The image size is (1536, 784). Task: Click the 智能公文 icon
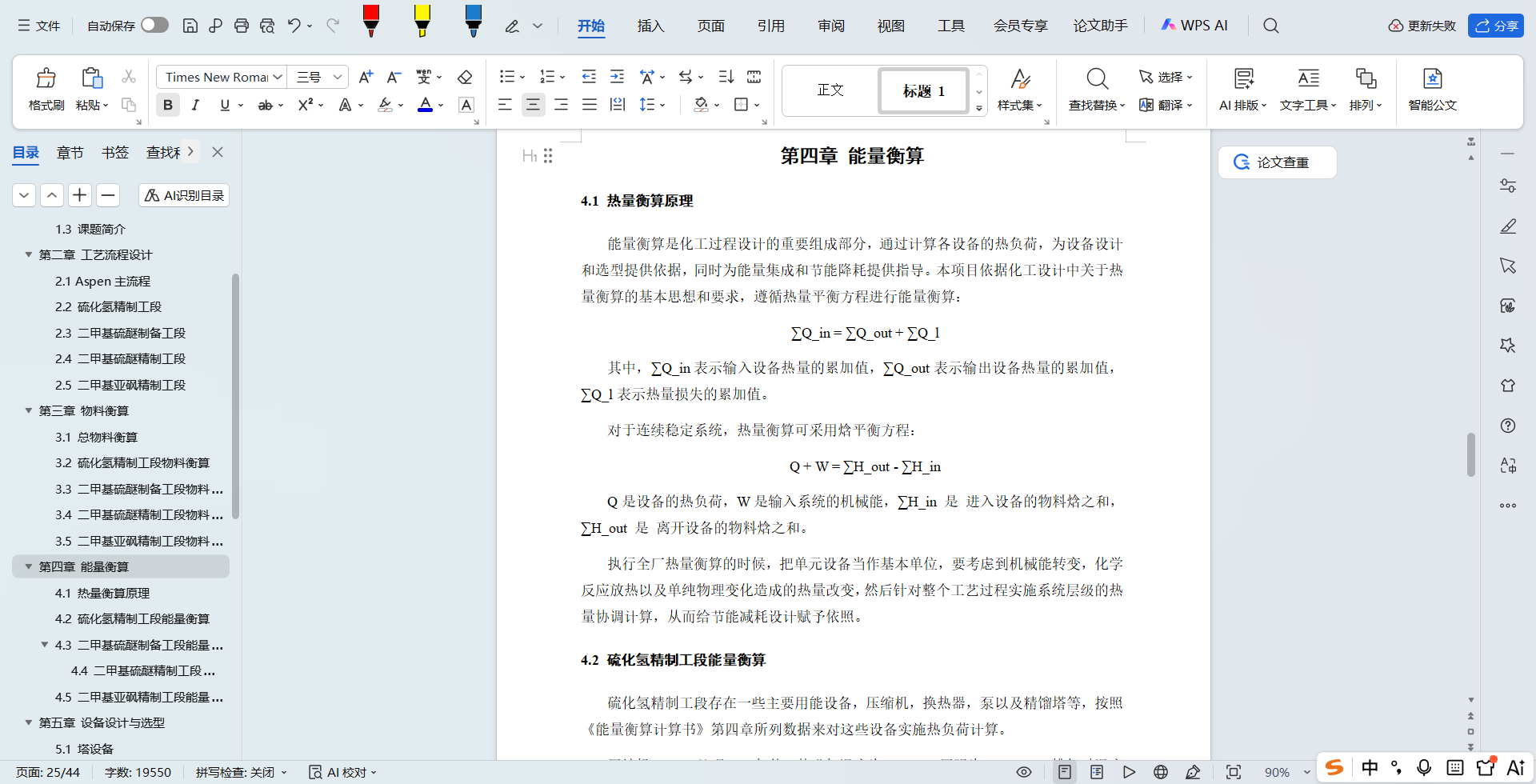point(1432,78)
